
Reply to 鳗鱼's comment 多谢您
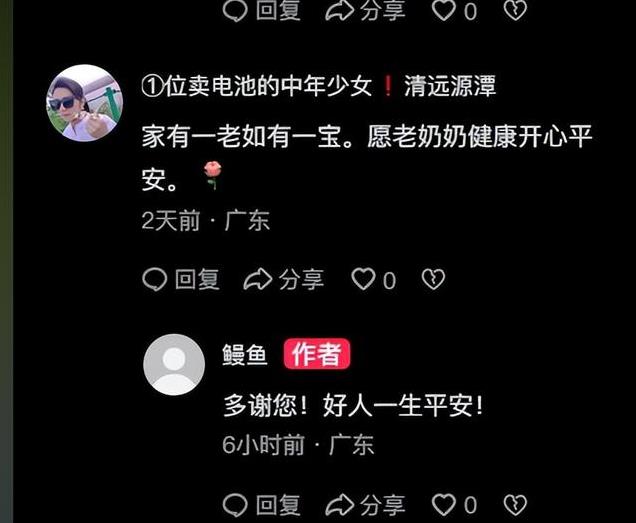262,505
